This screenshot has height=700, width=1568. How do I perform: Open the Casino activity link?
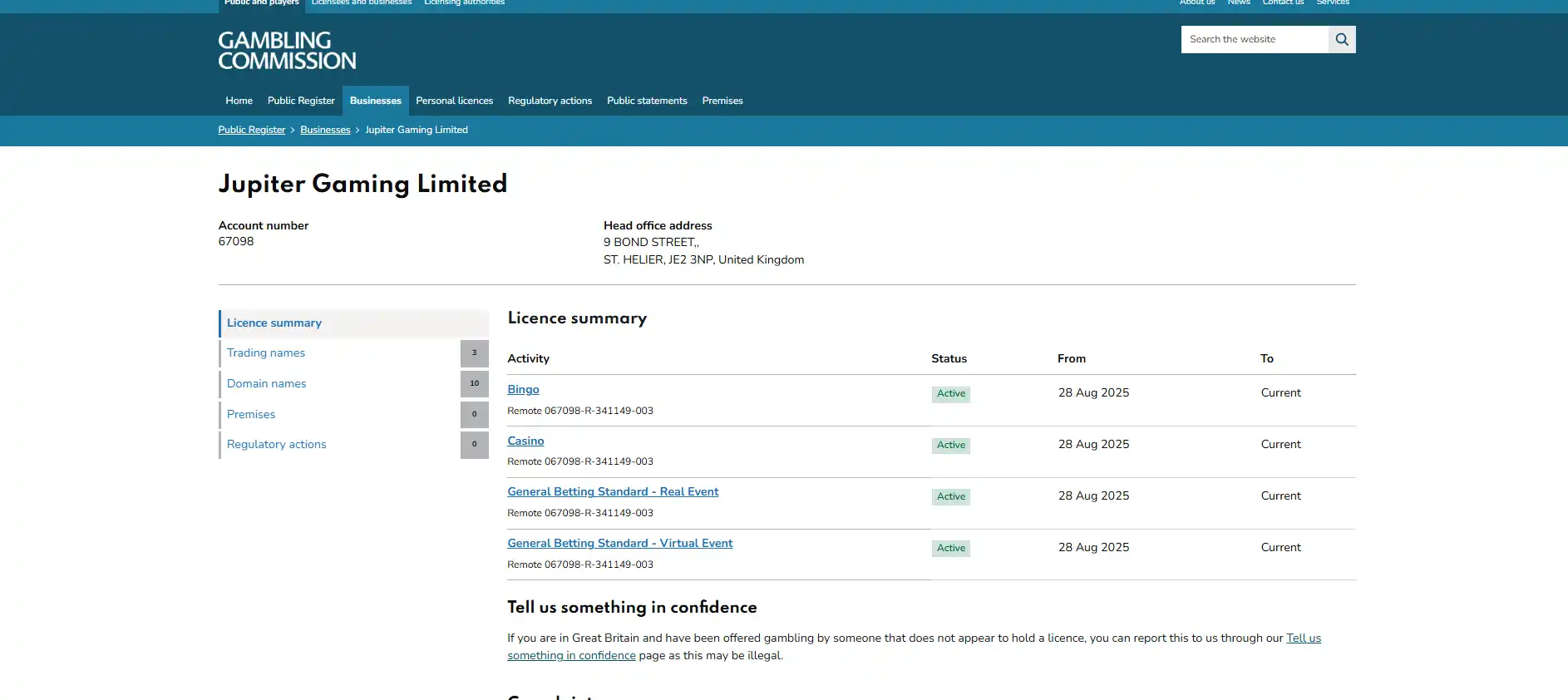[526, 441]
